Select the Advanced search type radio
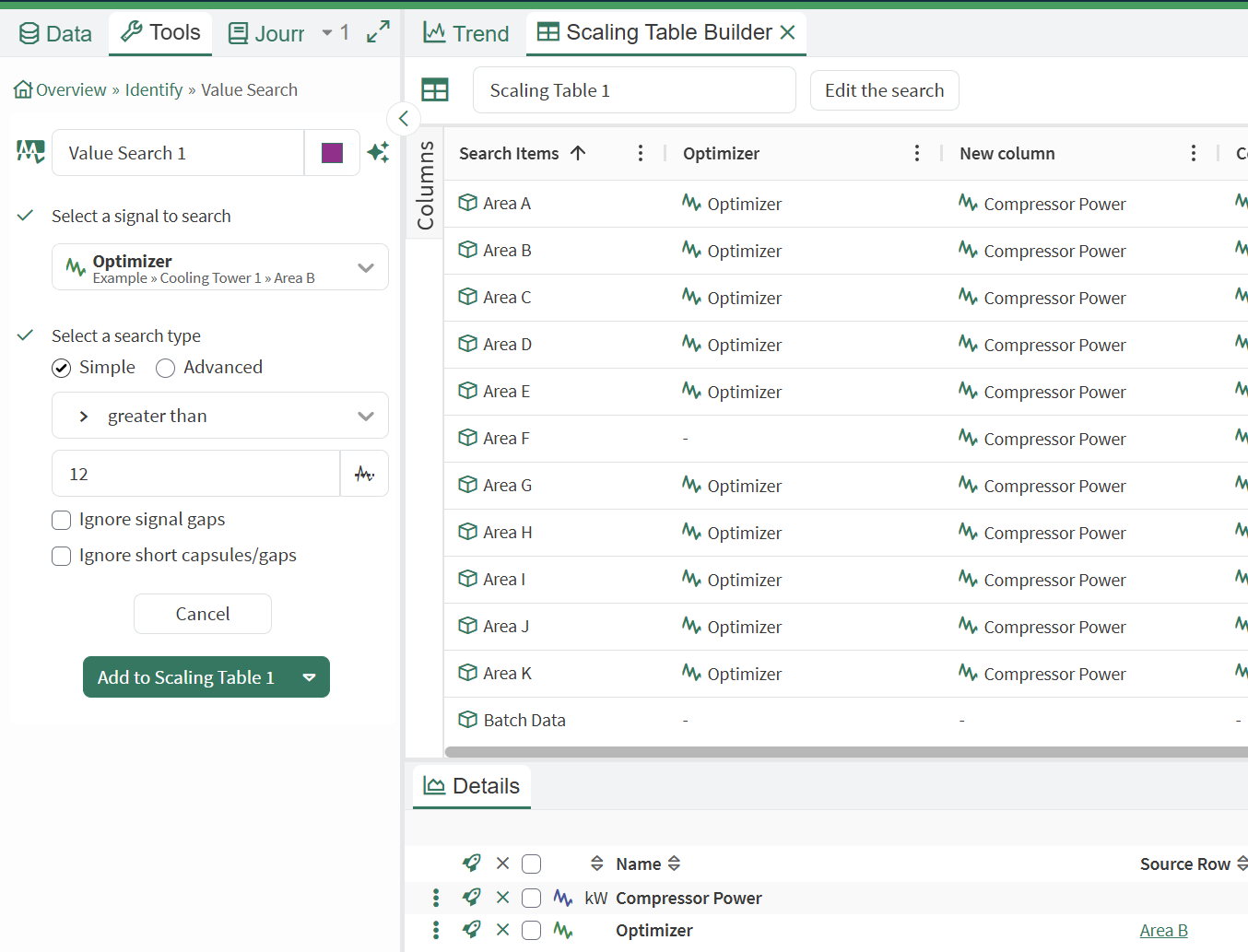The height and width of the screenshot is (952, 1248). click(x=166, y=368)
